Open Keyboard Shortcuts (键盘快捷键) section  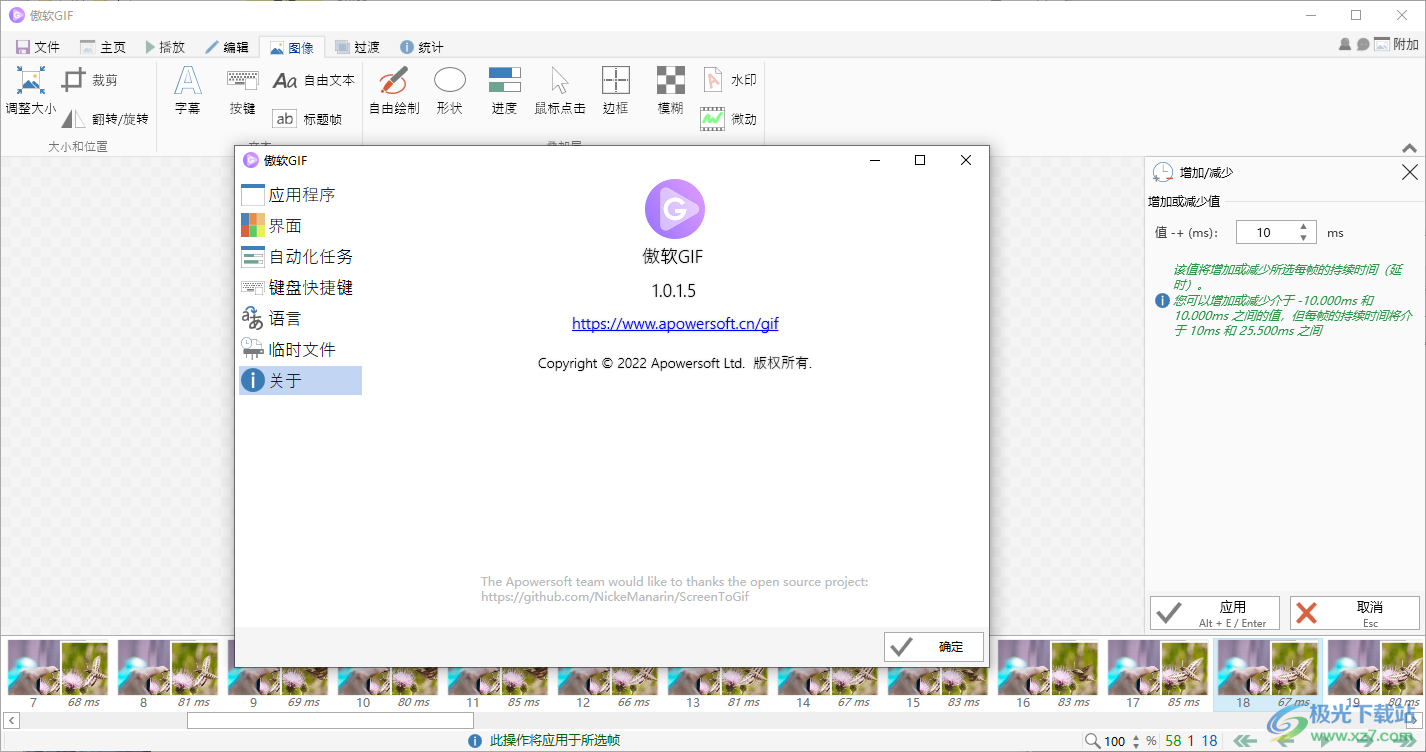pos(300,288)
